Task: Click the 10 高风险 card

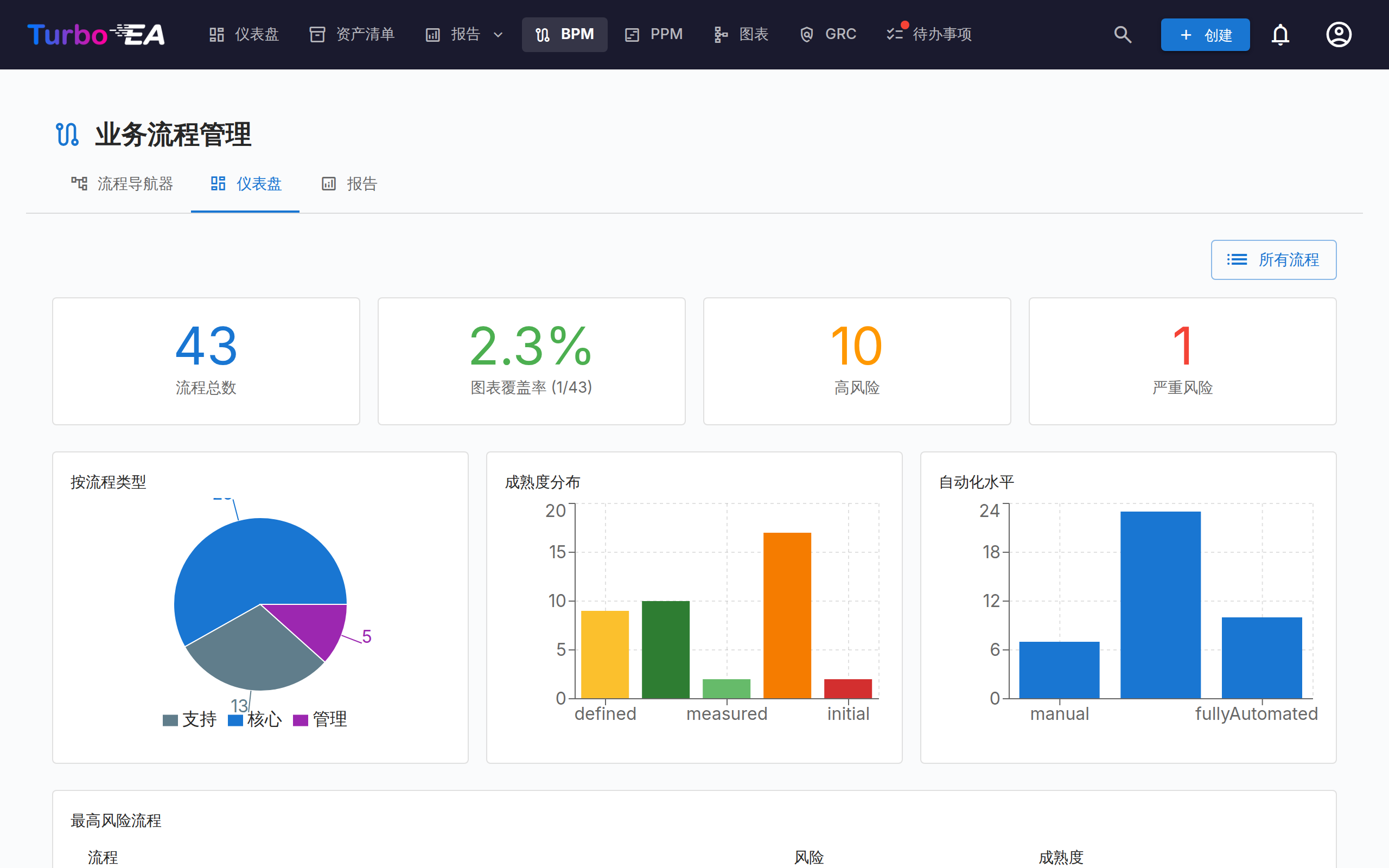Action: point(857,361)
